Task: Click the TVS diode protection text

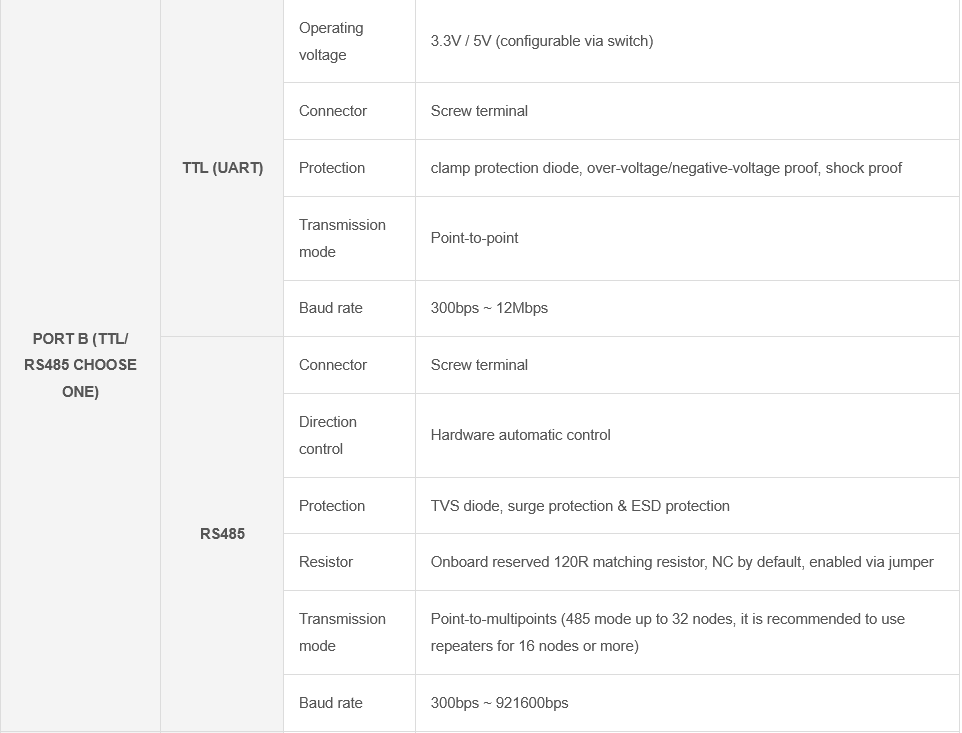Action: coord(580,506)
